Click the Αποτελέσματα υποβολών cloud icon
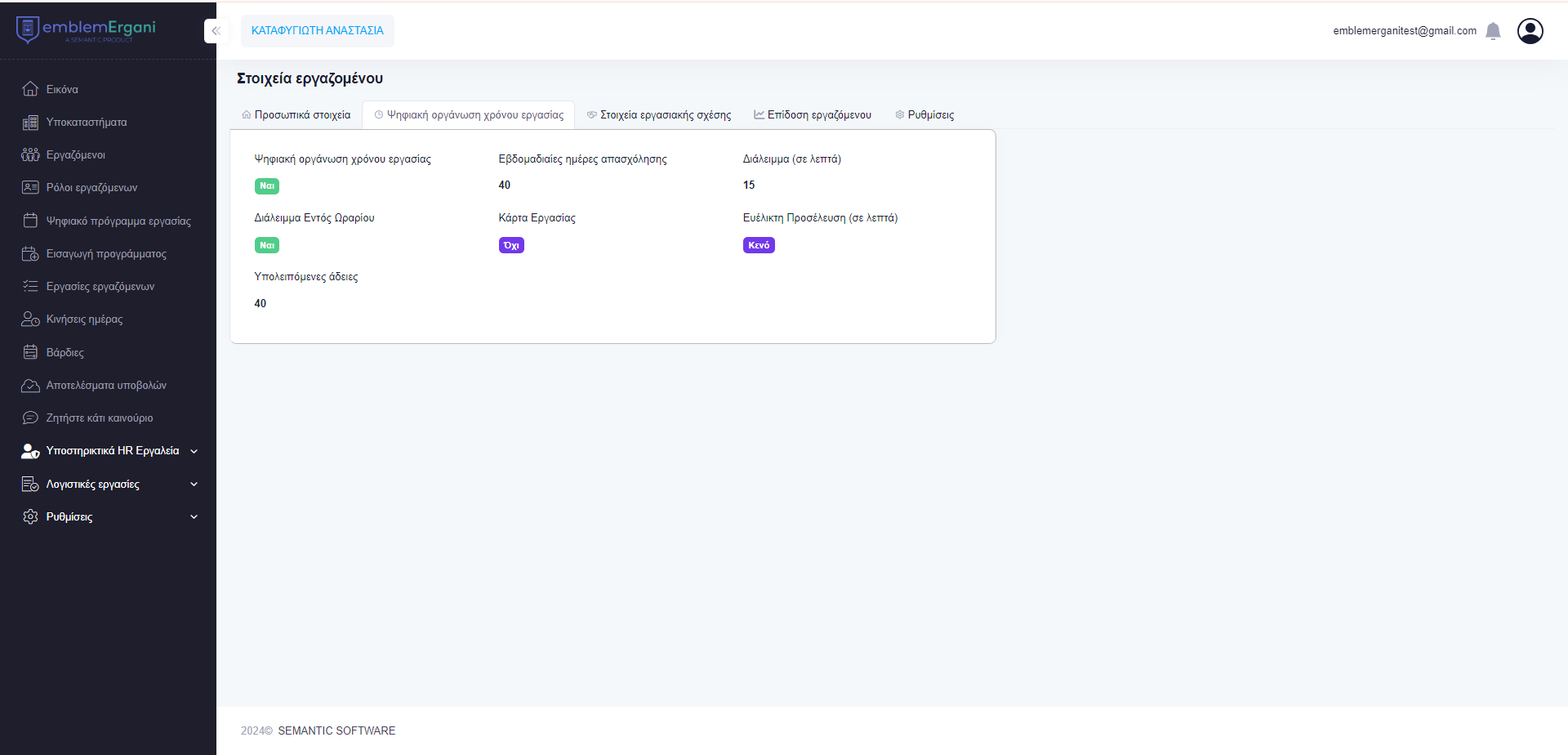The width and height of the screenshot is (1568, 755). (30, 386)
